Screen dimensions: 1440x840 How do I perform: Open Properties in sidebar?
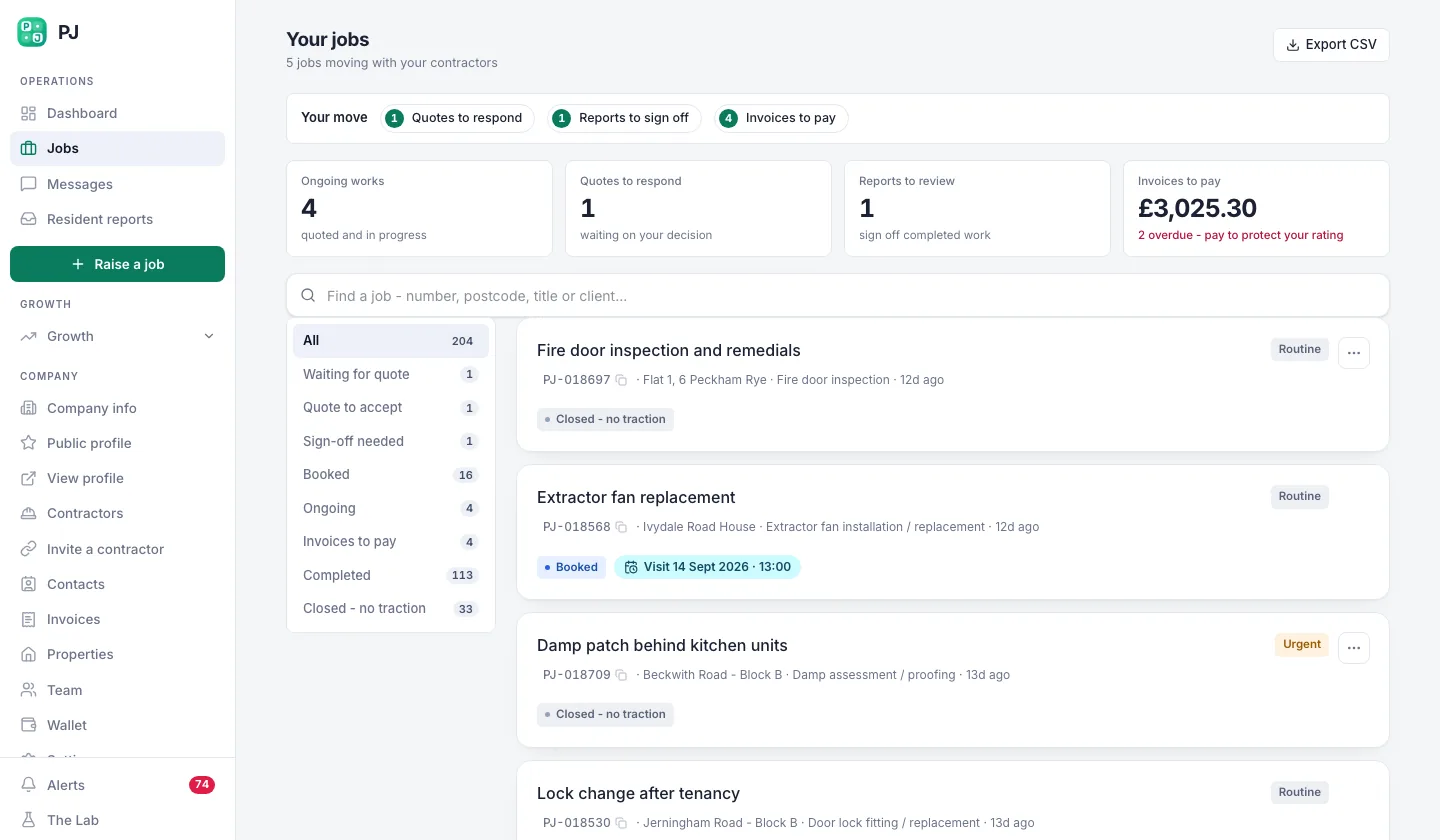(x=117, y=654)
